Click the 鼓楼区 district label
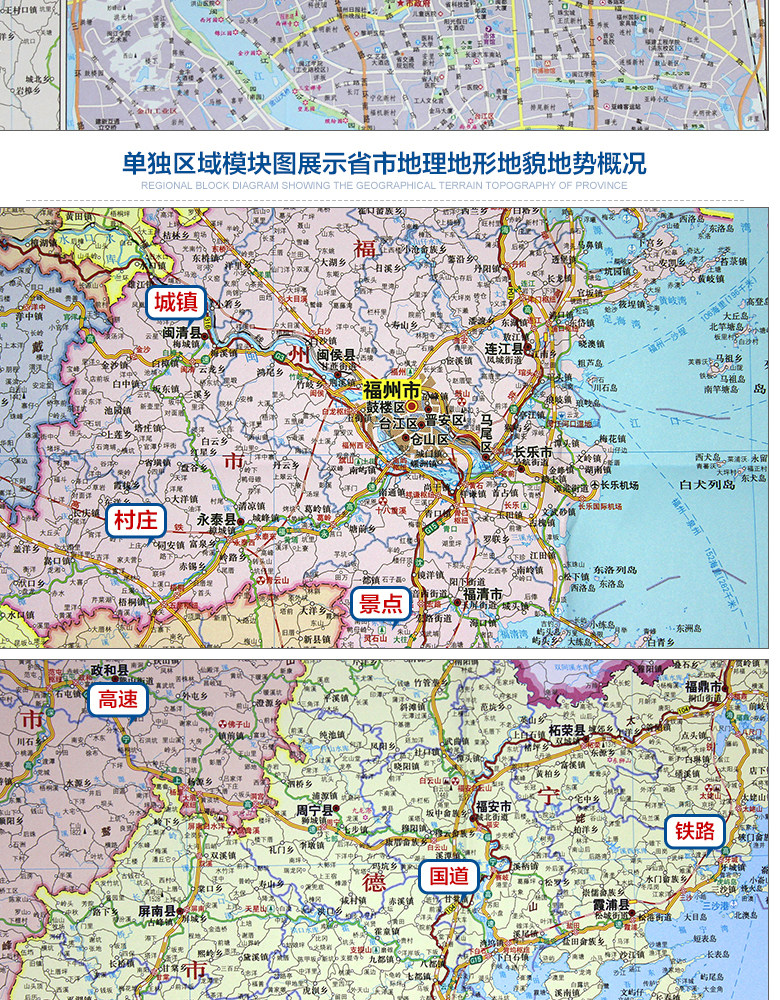The height and width of the screenshot is (1000, 780). tap(385, 407)
